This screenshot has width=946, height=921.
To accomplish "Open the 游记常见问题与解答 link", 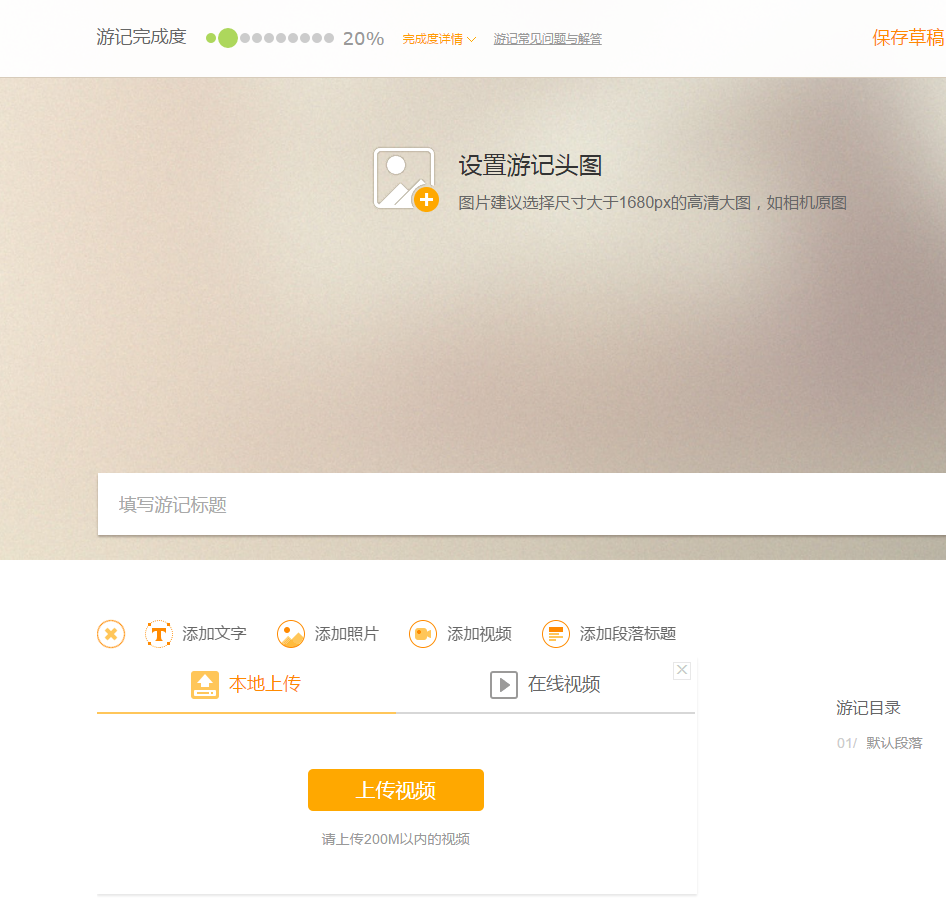I will coord(548,39).
